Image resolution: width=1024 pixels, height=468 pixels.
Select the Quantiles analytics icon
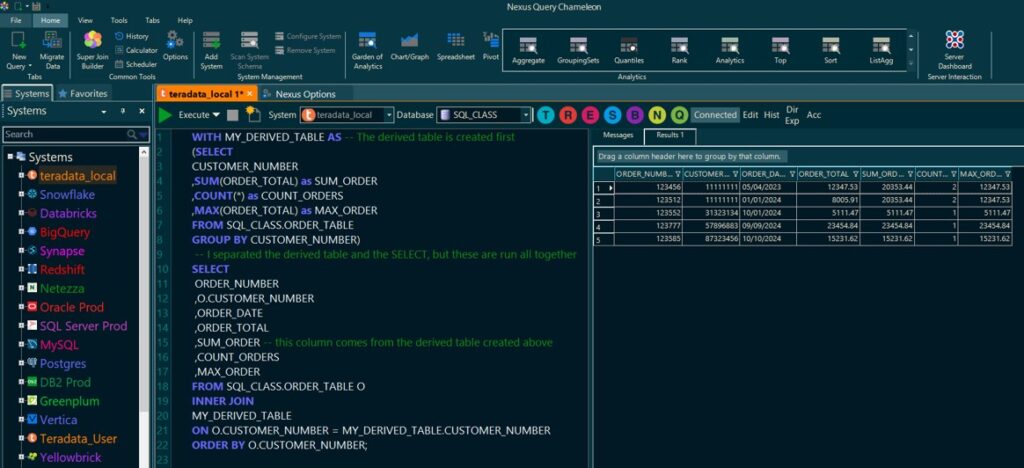point(628,48)
